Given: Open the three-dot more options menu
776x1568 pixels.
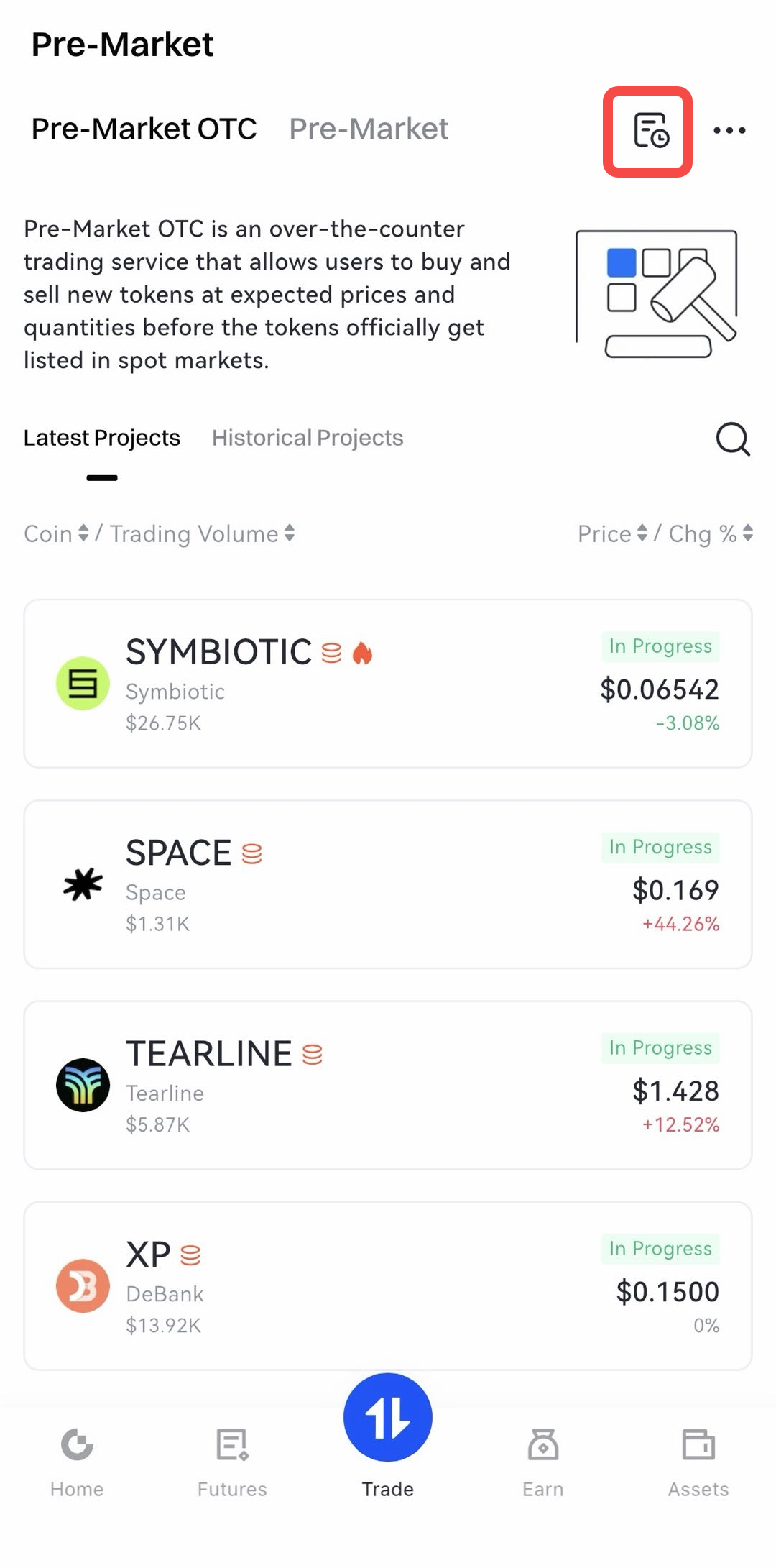Looking at the screenshot, I should (729, 131).
